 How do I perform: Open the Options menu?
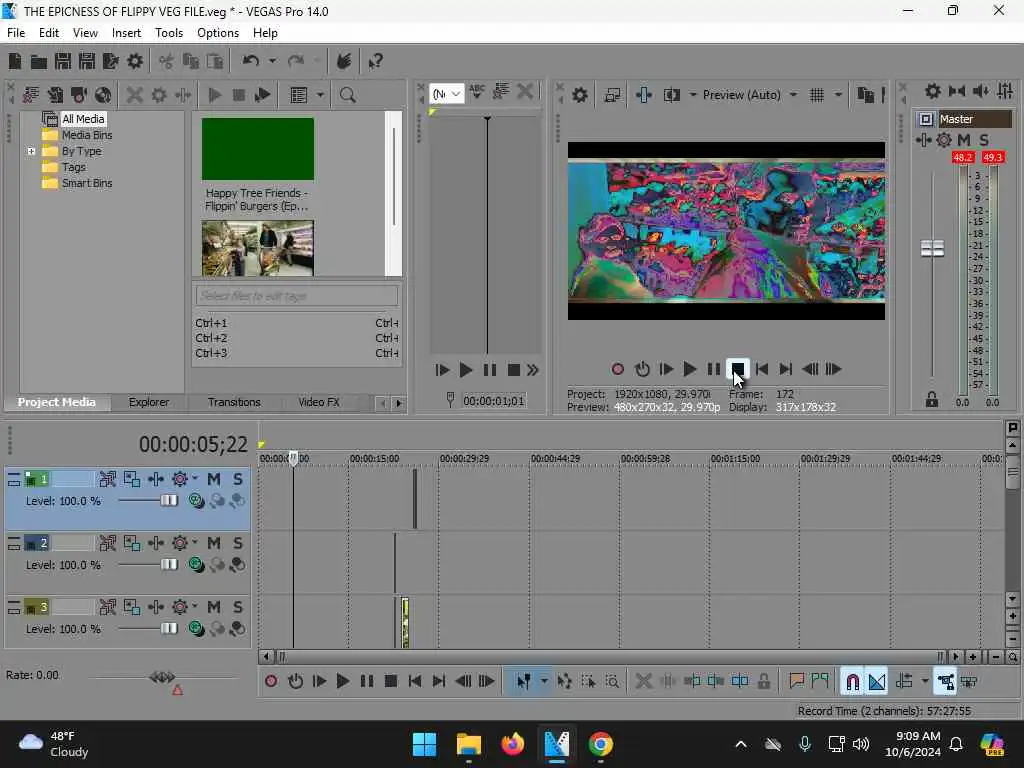217,33
